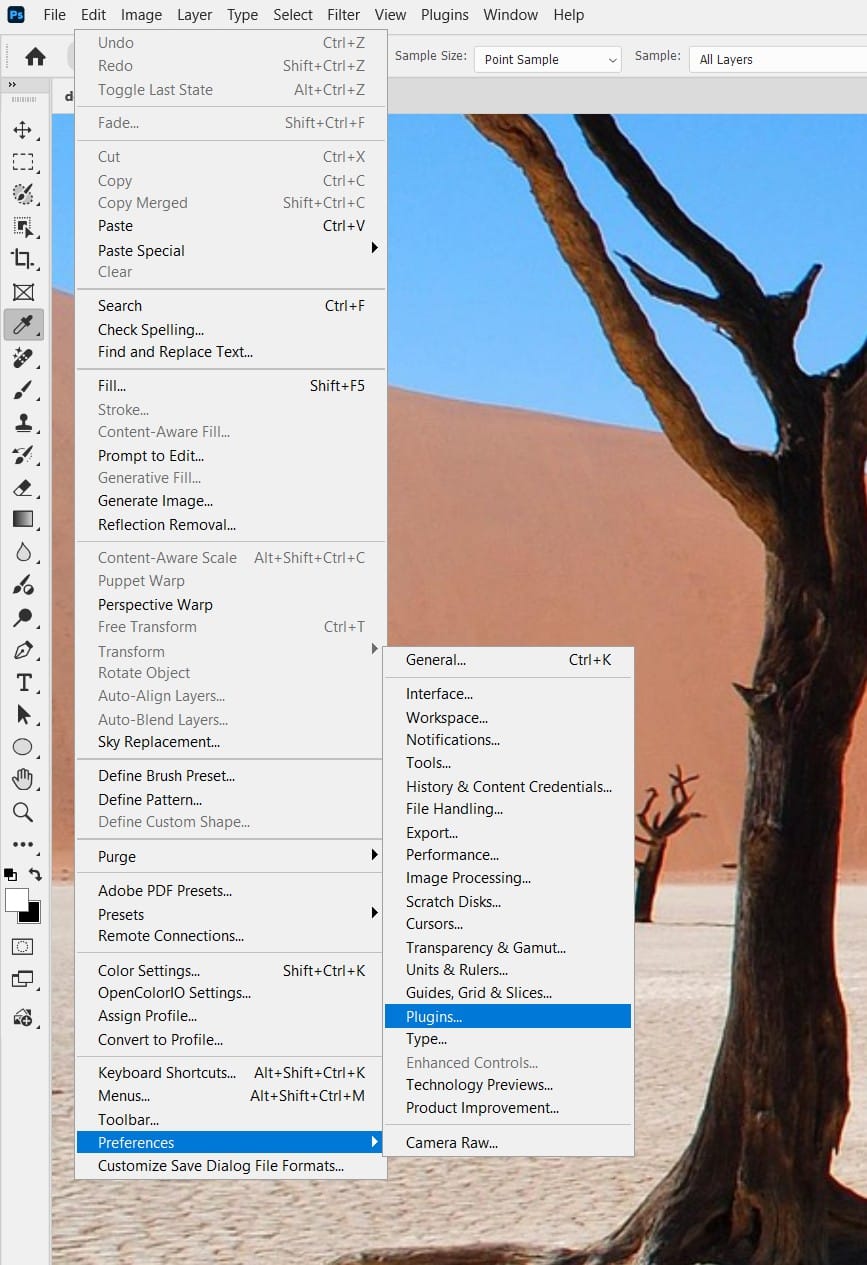Choose Define Brush Preset... menu item
The width and height of the screenshot is (867, 1265).
tap(231, 775)
